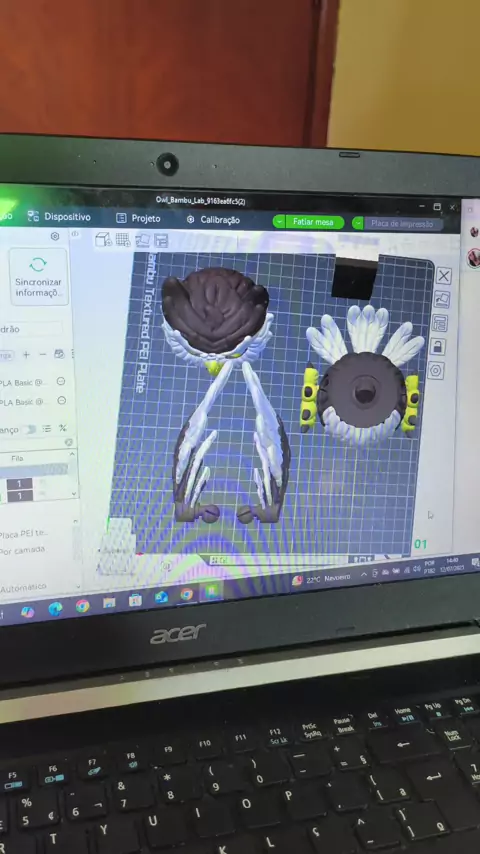Click the Fatiar mesa button
Image resolution: width=480 pixels, height=854 pixels.
point(314,222)
